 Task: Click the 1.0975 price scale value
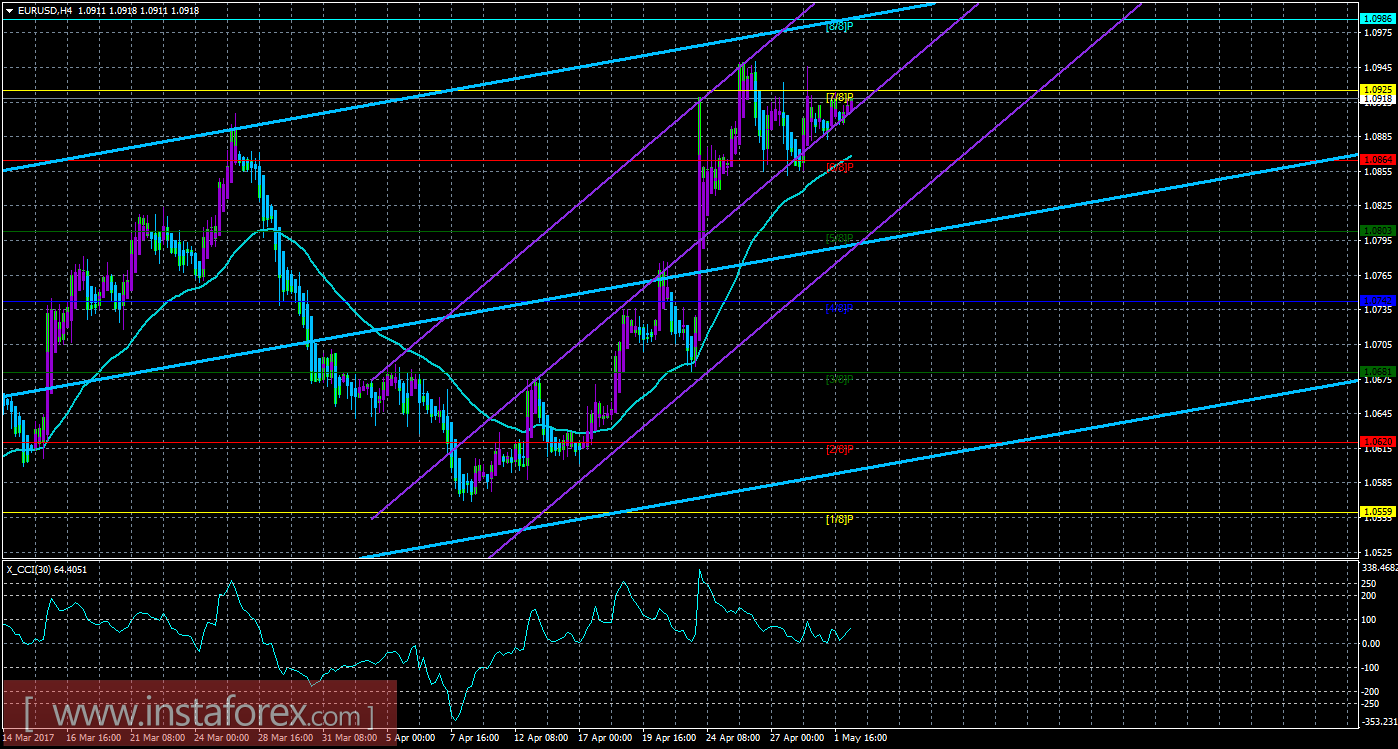click(1376, 33)
